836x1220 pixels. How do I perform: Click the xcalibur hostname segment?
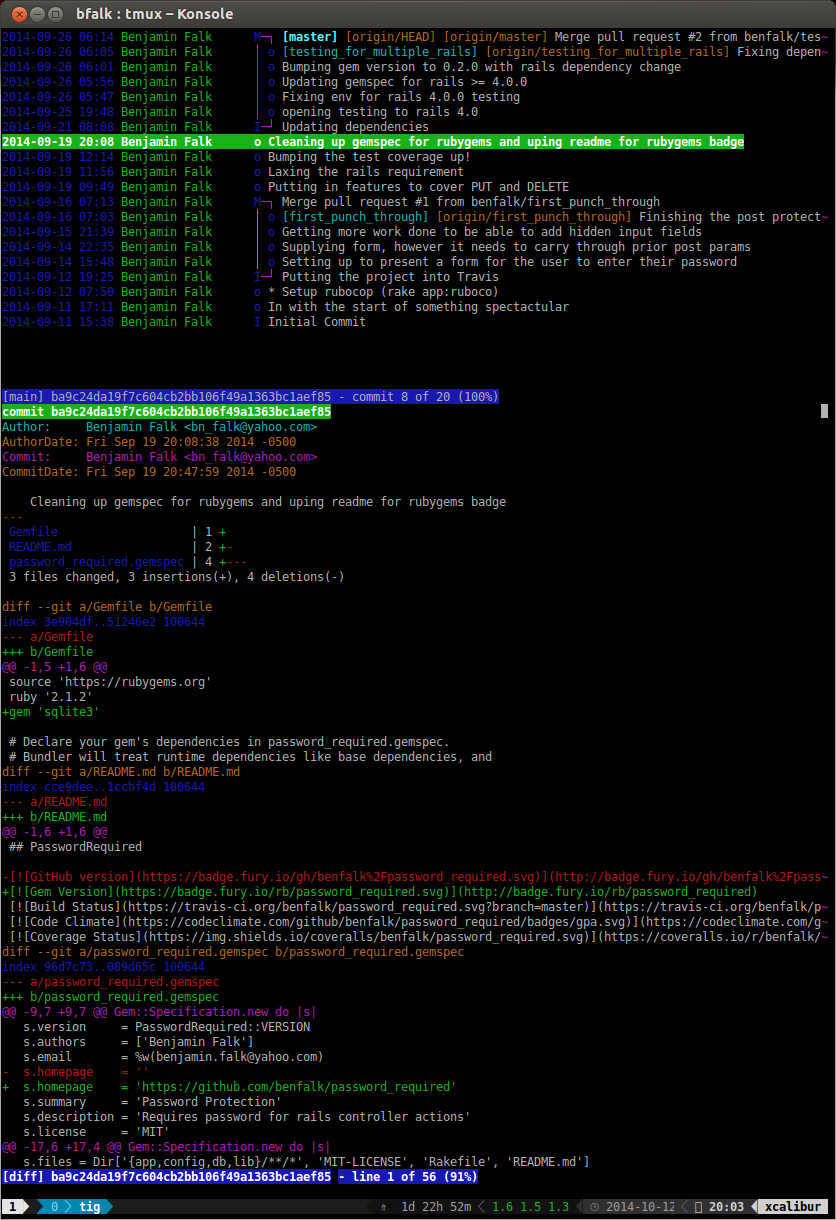click(793, 1207)
